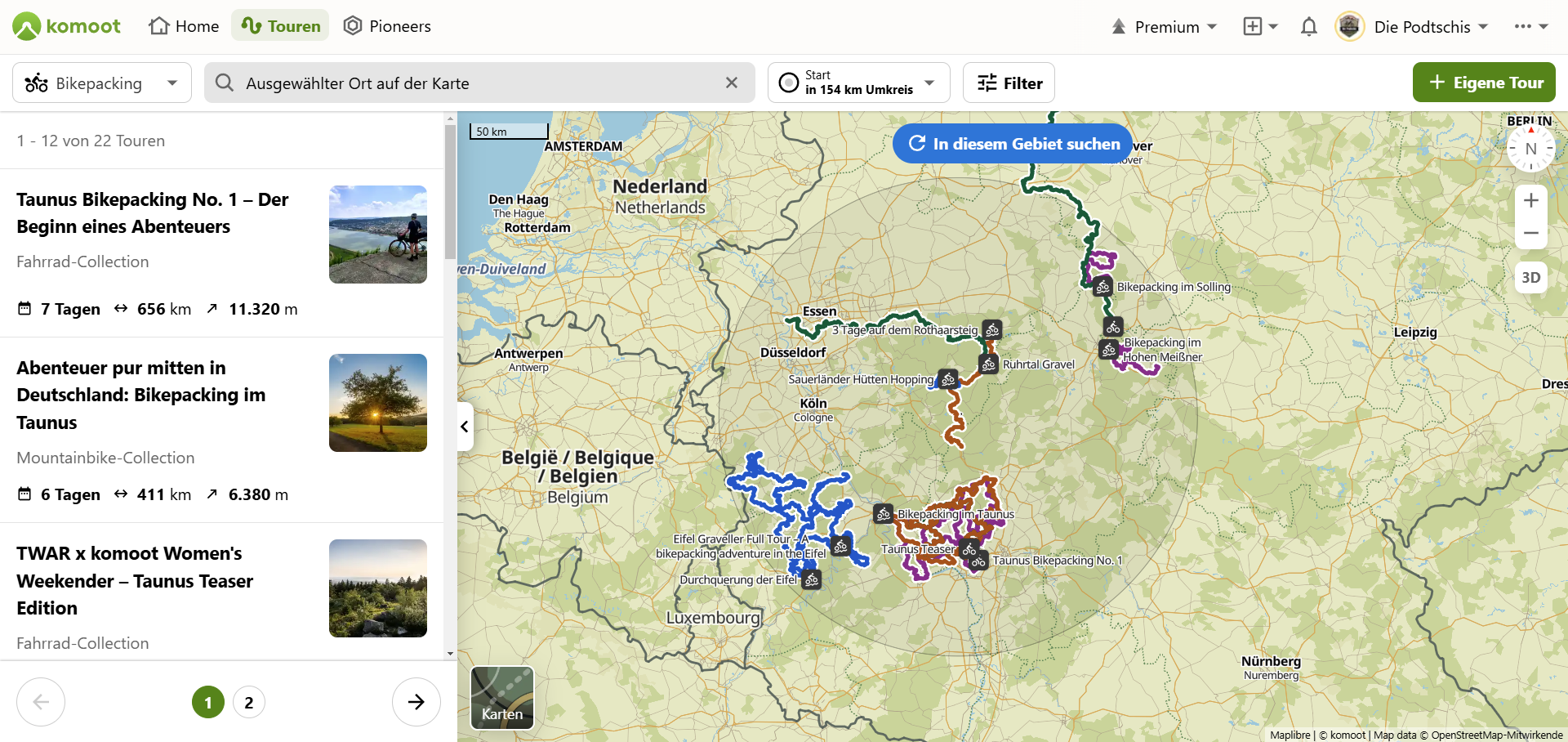Switch map style via Karten thumbnail
1568x742 pixels.
(502, 697)
